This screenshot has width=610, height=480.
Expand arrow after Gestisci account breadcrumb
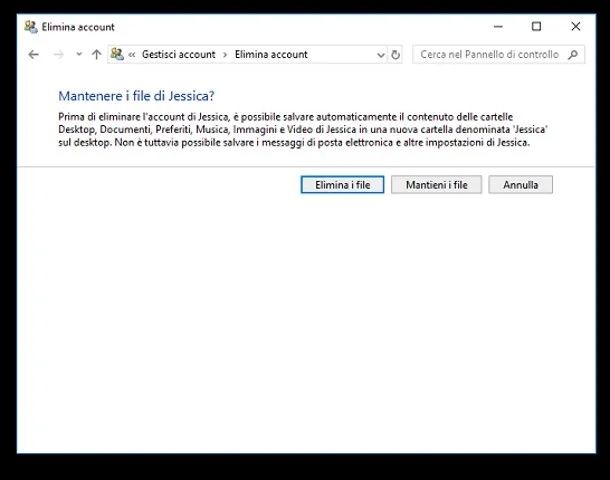pyautogui.click(x=225, y=55)
